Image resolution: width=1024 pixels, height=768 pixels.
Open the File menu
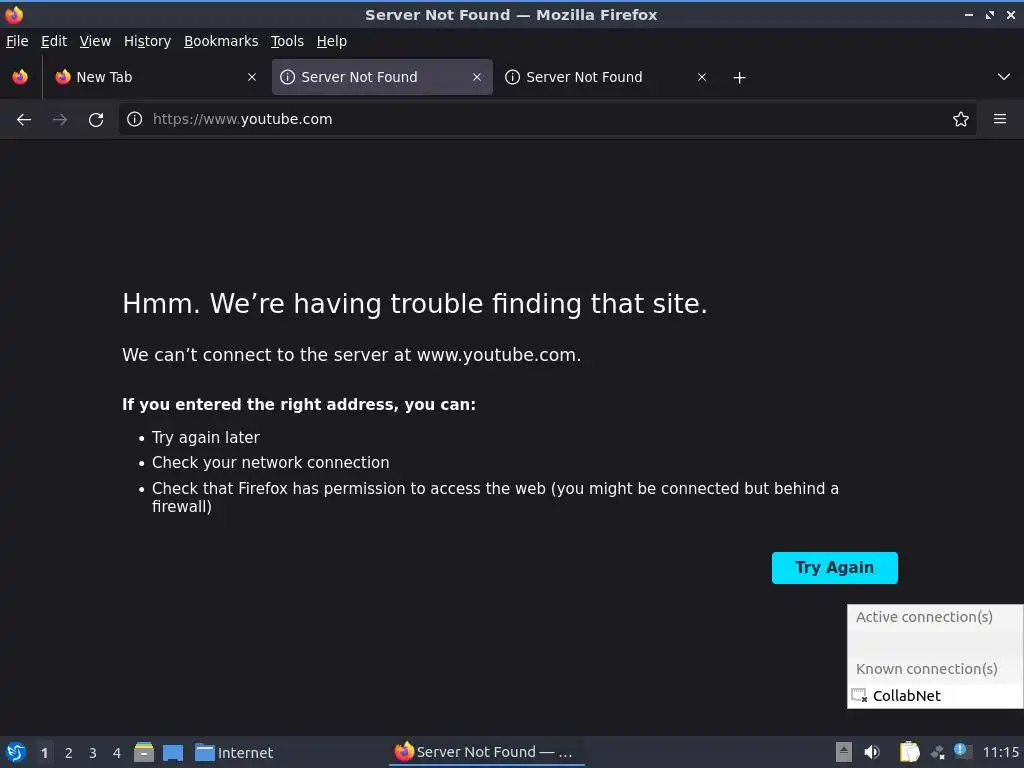(x=17, y=41)
